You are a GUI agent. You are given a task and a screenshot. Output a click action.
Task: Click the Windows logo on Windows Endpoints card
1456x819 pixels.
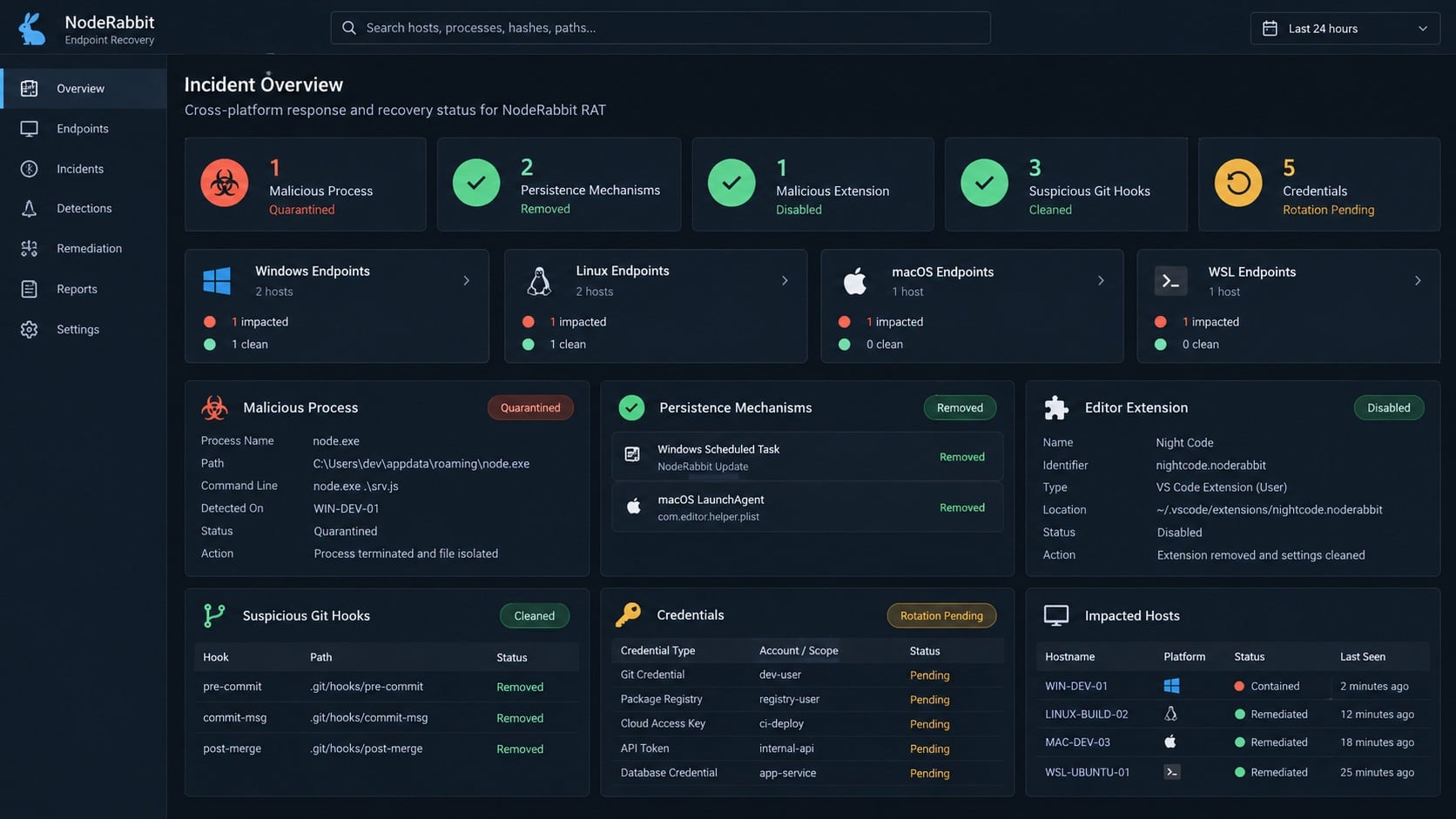pyautogui.click(x=217, y=281)
